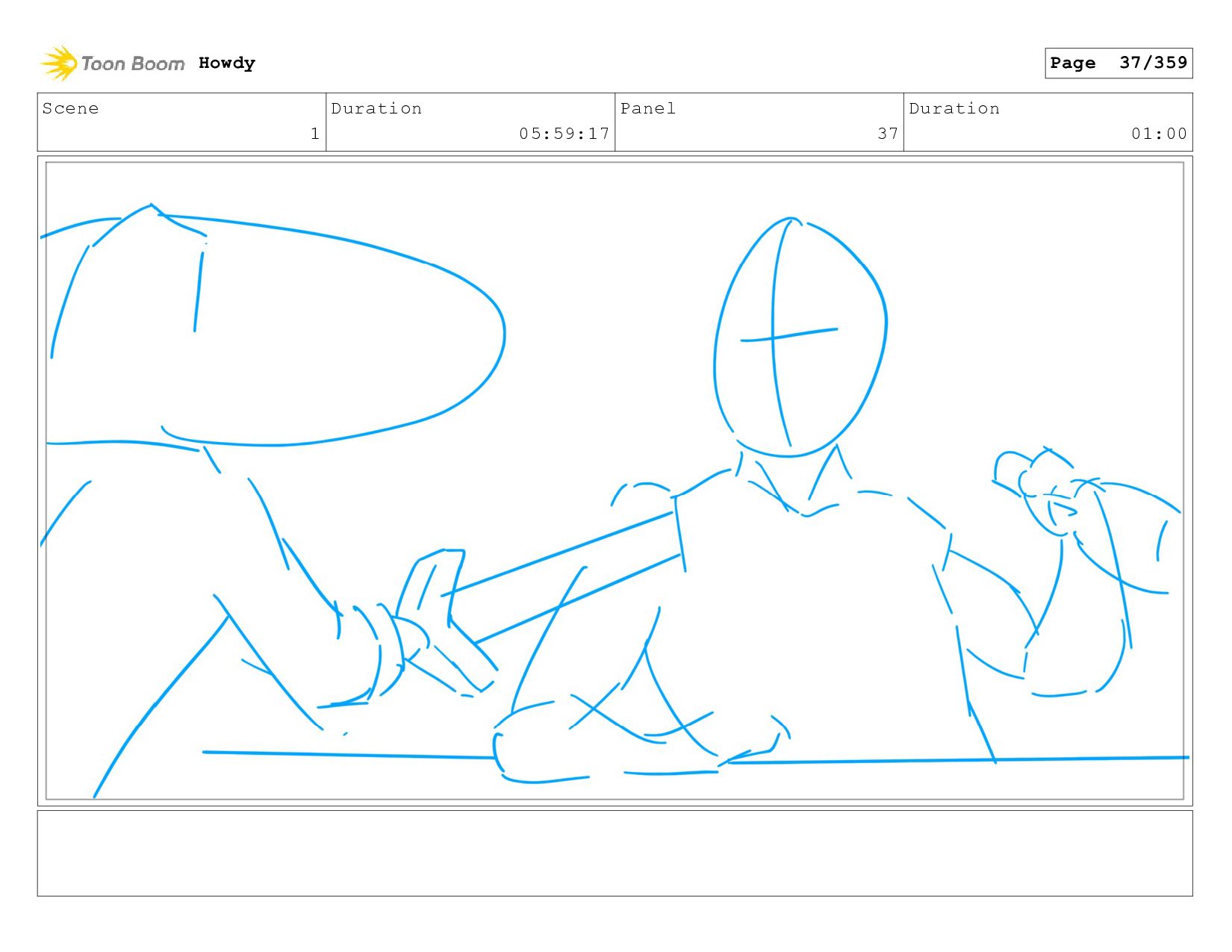Click the "Panel" header label
This screenshot has height=952, width=1232.
648,108
